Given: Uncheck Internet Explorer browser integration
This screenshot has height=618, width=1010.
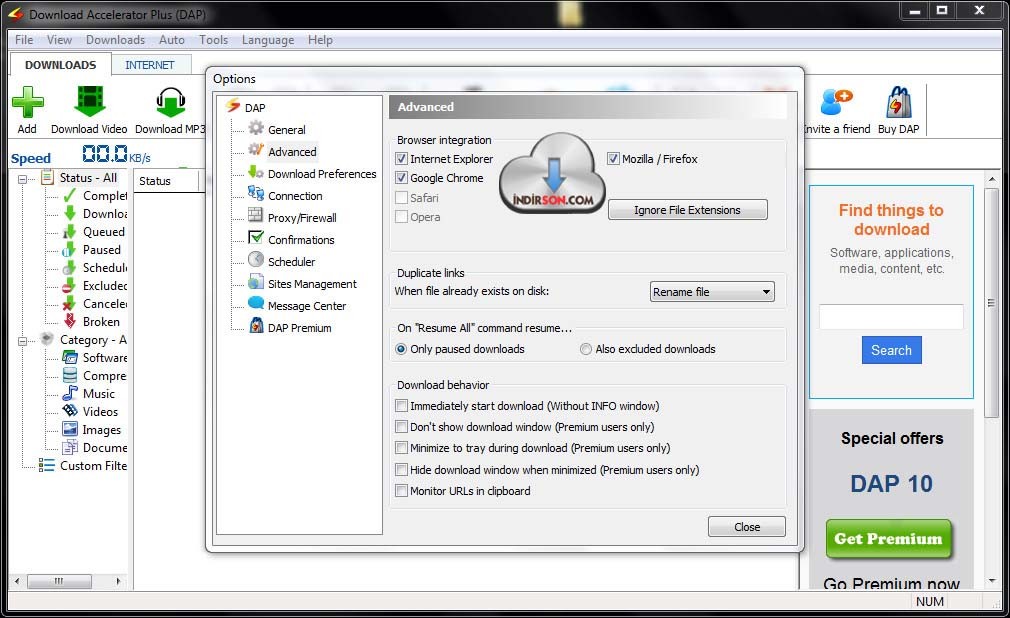Looking at the screenshot, I should (401, 159).
